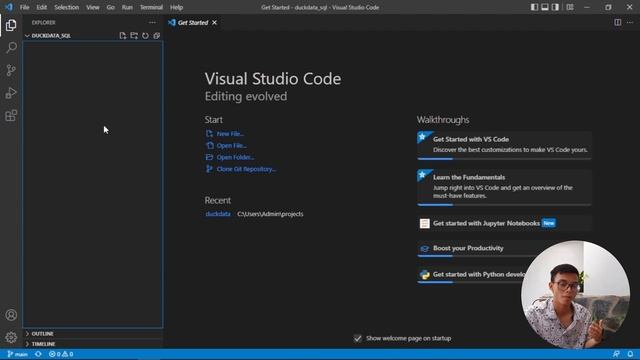Screen dimensions: 640x360
Task: Click the Open File link
Action: pos(227,146)
